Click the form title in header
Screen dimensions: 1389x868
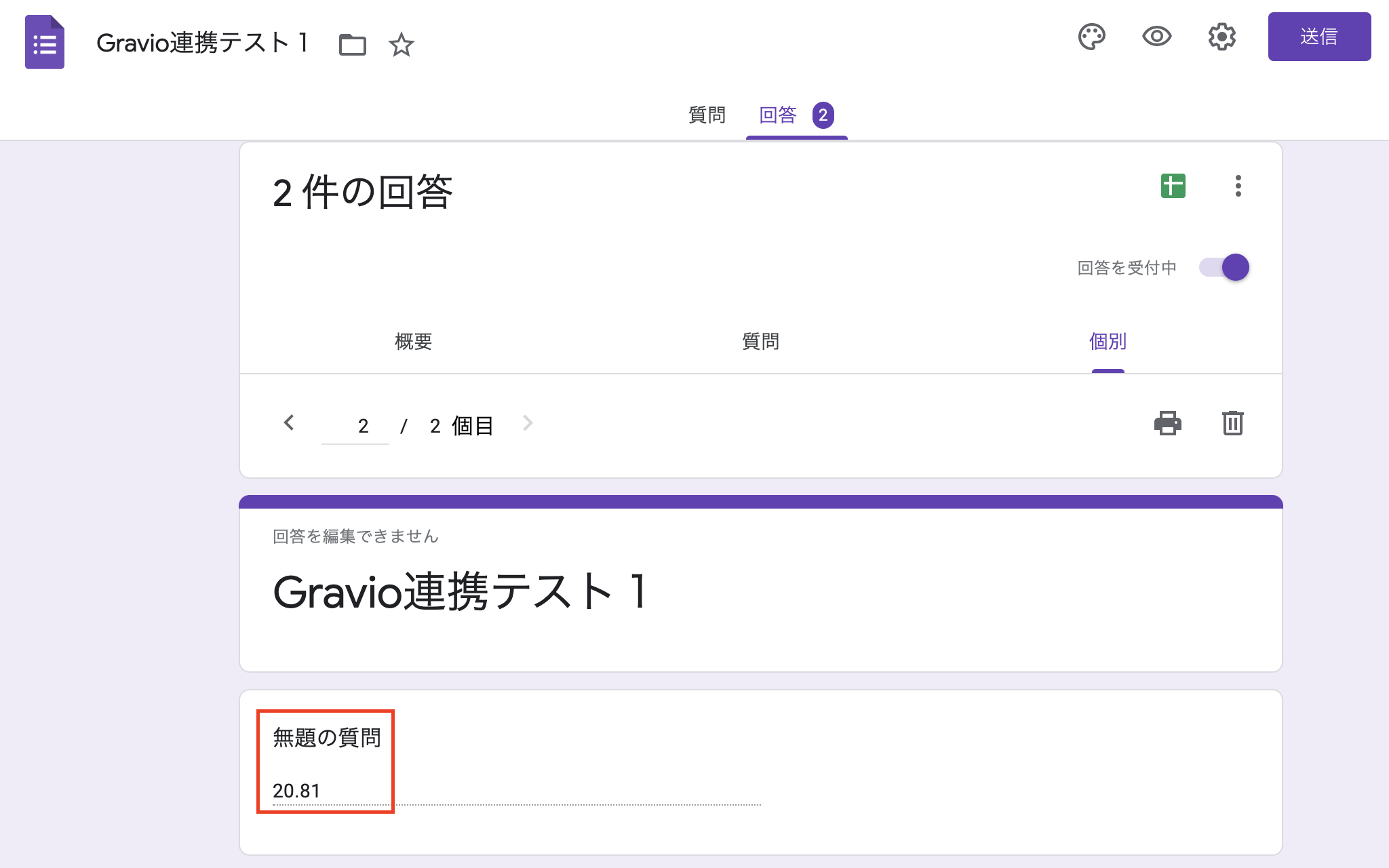click(x=203, y=43)
